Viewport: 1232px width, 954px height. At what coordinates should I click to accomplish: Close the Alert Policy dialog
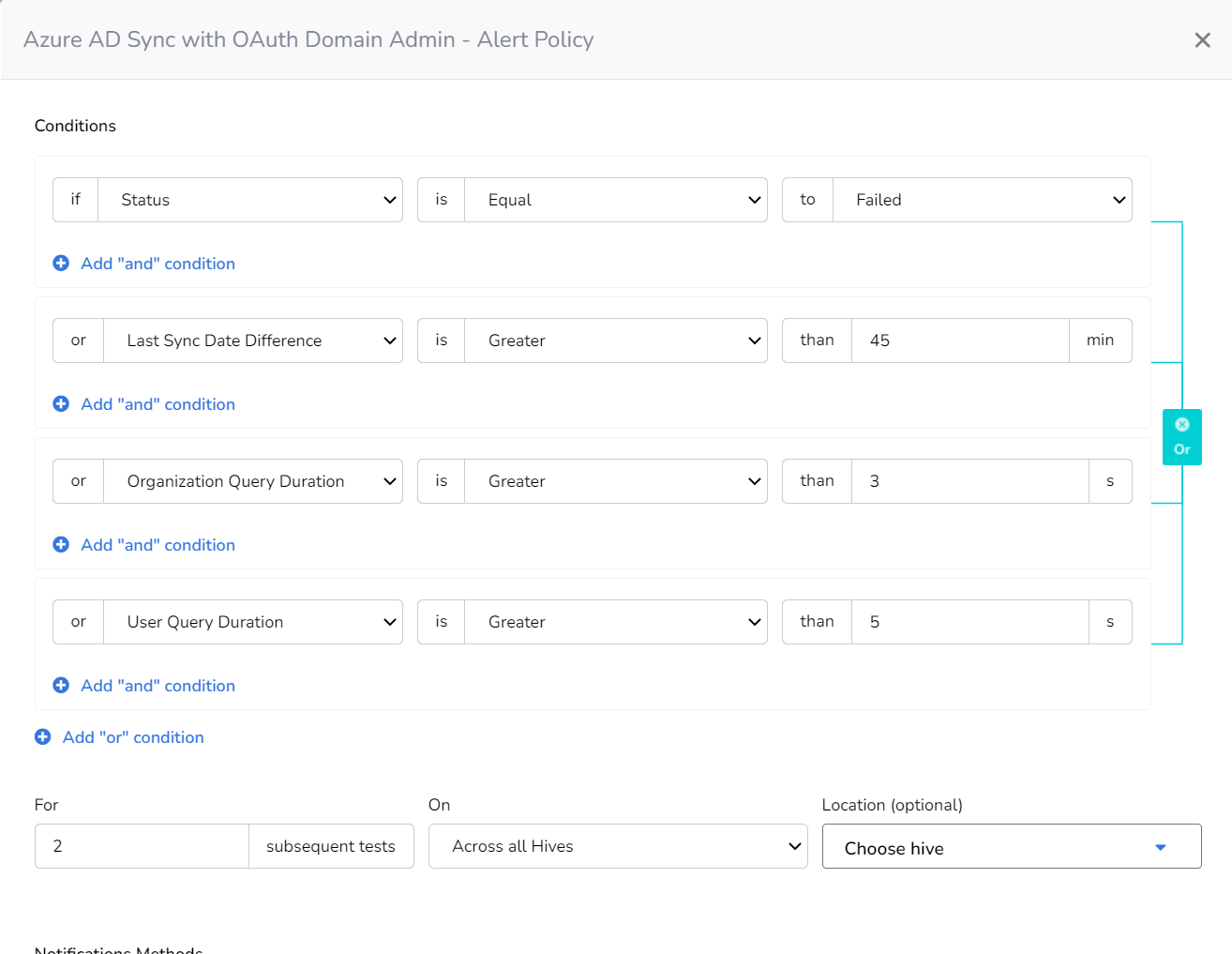pyautogui.click(x=1202, y=40)
